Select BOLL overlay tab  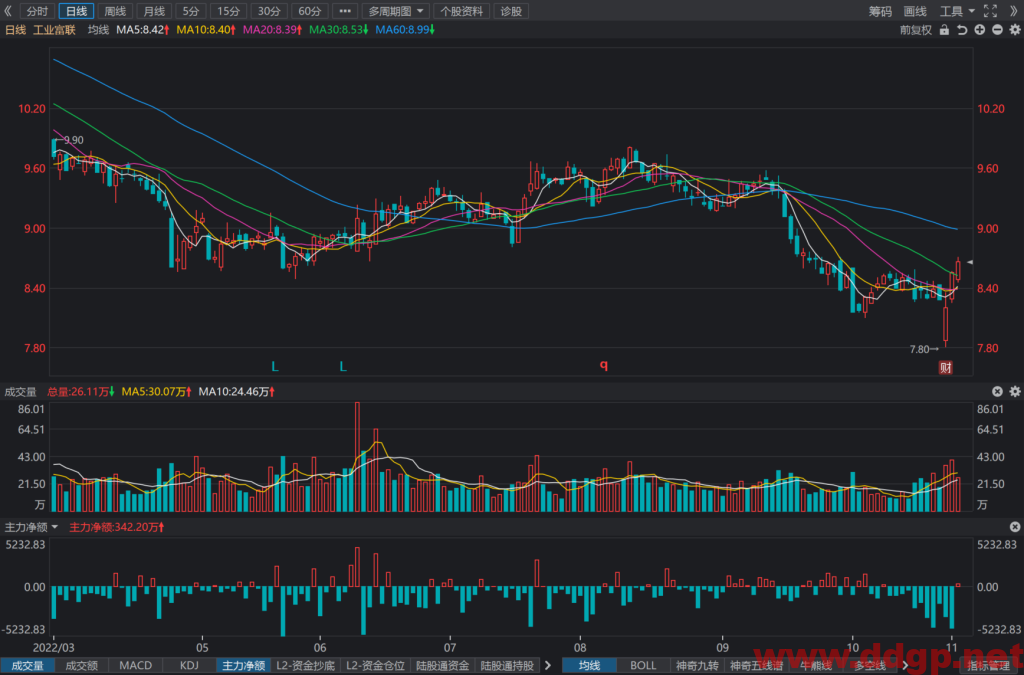coord(643,665)
